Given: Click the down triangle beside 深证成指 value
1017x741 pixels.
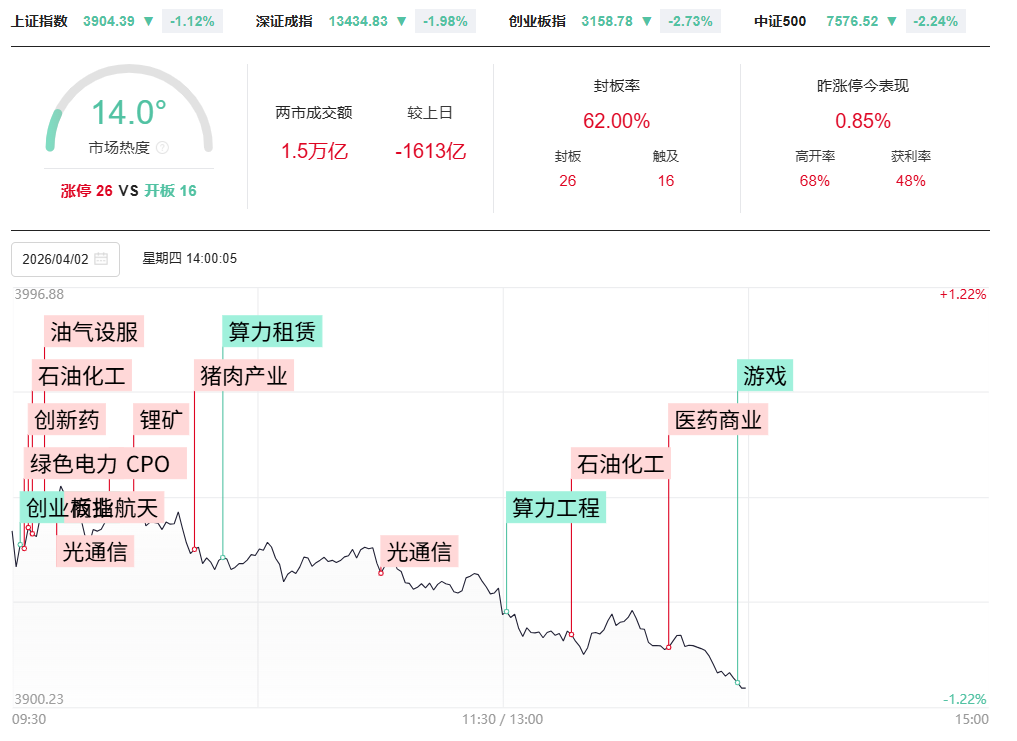Looking at the screenshot, I should pyautogui.click(x=401, y=21).
